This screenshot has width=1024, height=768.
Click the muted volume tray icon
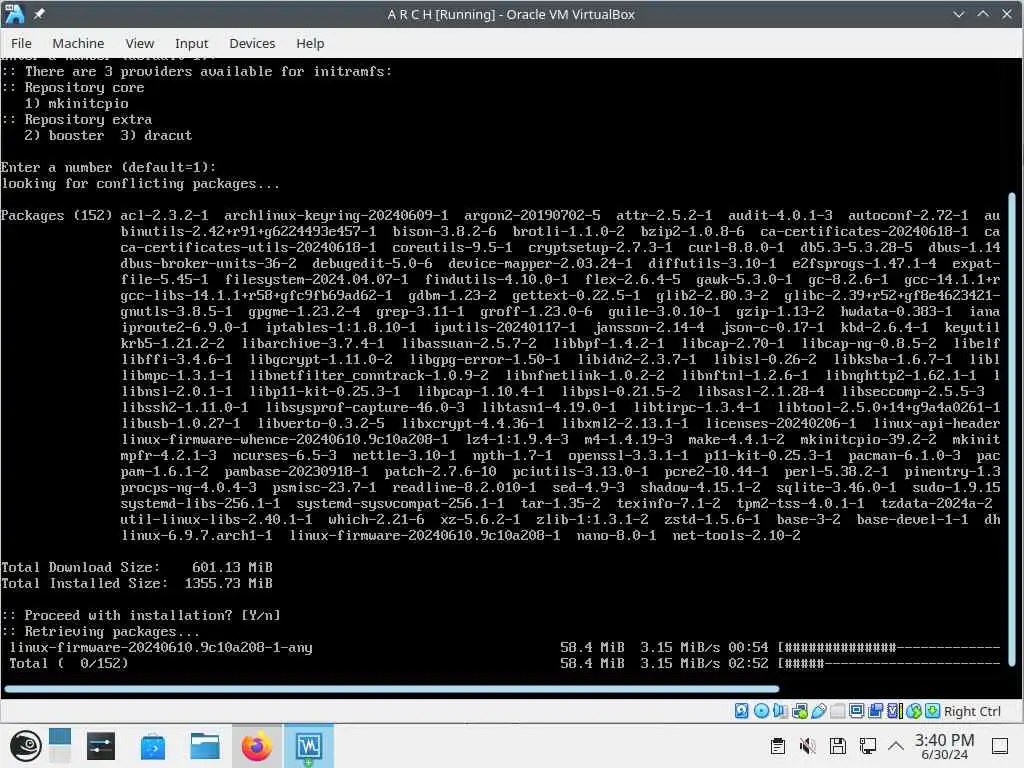808,746
